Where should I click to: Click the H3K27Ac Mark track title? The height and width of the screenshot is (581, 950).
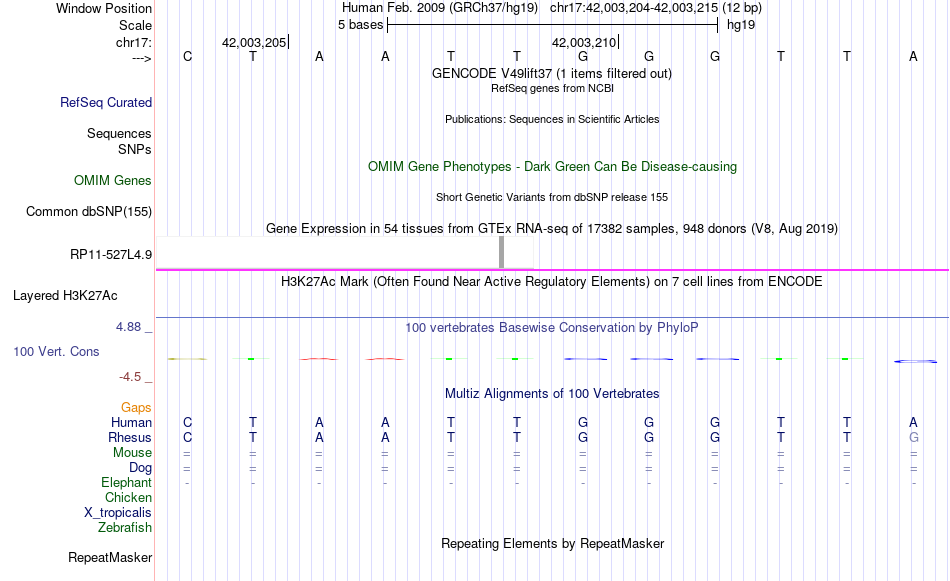(x=552, y=282)
